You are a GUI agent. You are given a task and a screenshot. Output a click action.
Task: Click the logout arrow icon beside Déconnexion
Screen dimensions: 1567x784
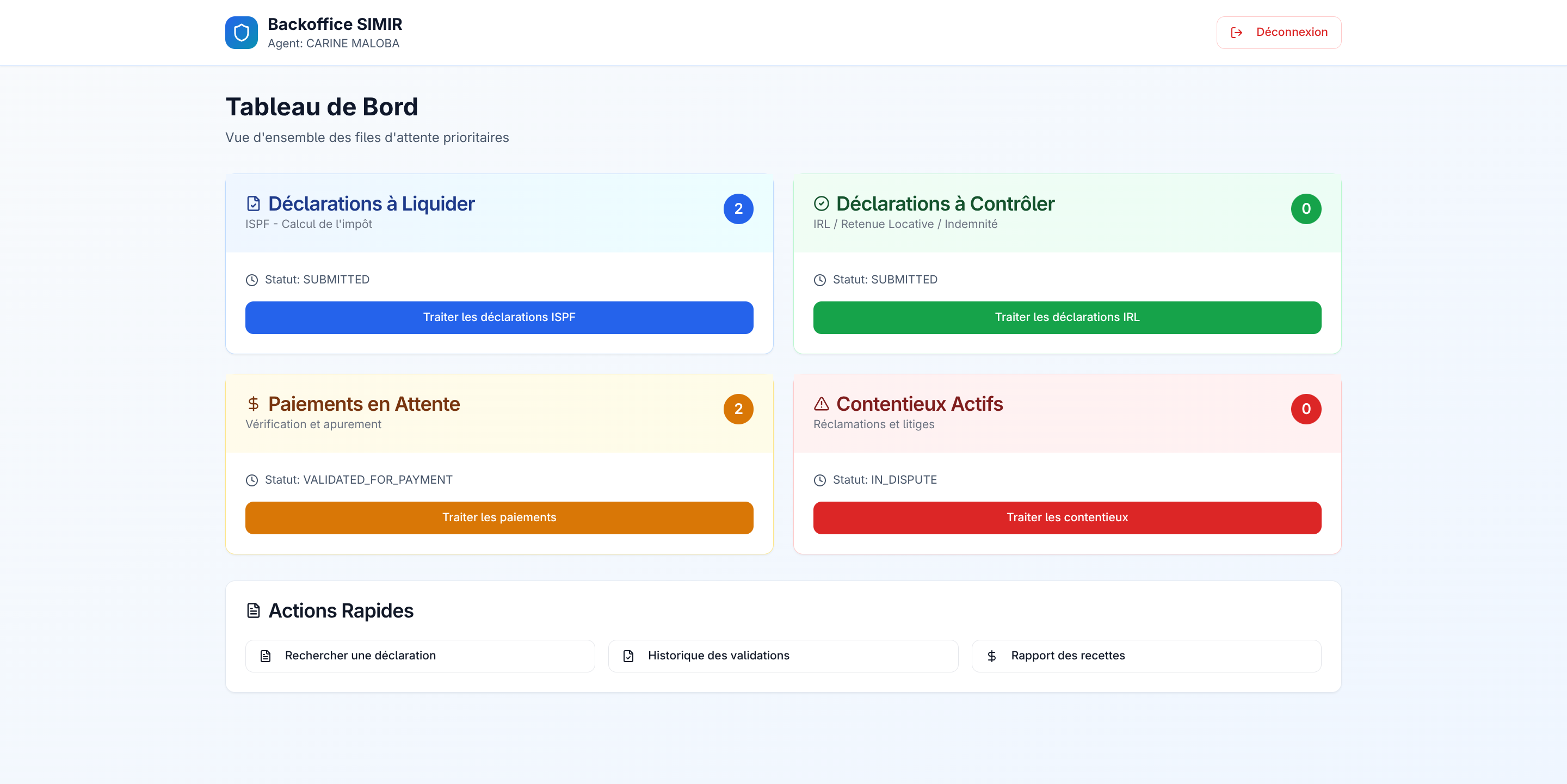pyautogui.click(x=1237, y=32)
